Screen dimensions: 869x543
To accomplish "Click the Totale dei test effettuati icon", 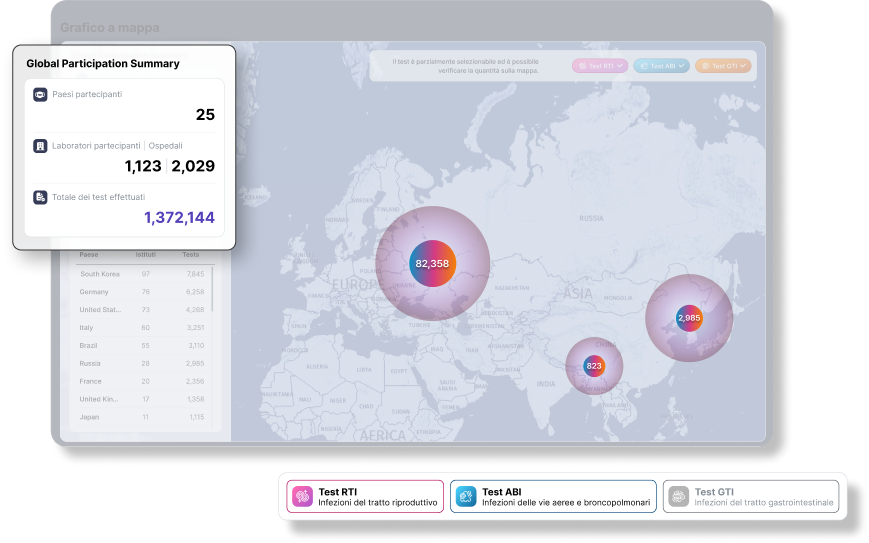I will click(40, 197).
